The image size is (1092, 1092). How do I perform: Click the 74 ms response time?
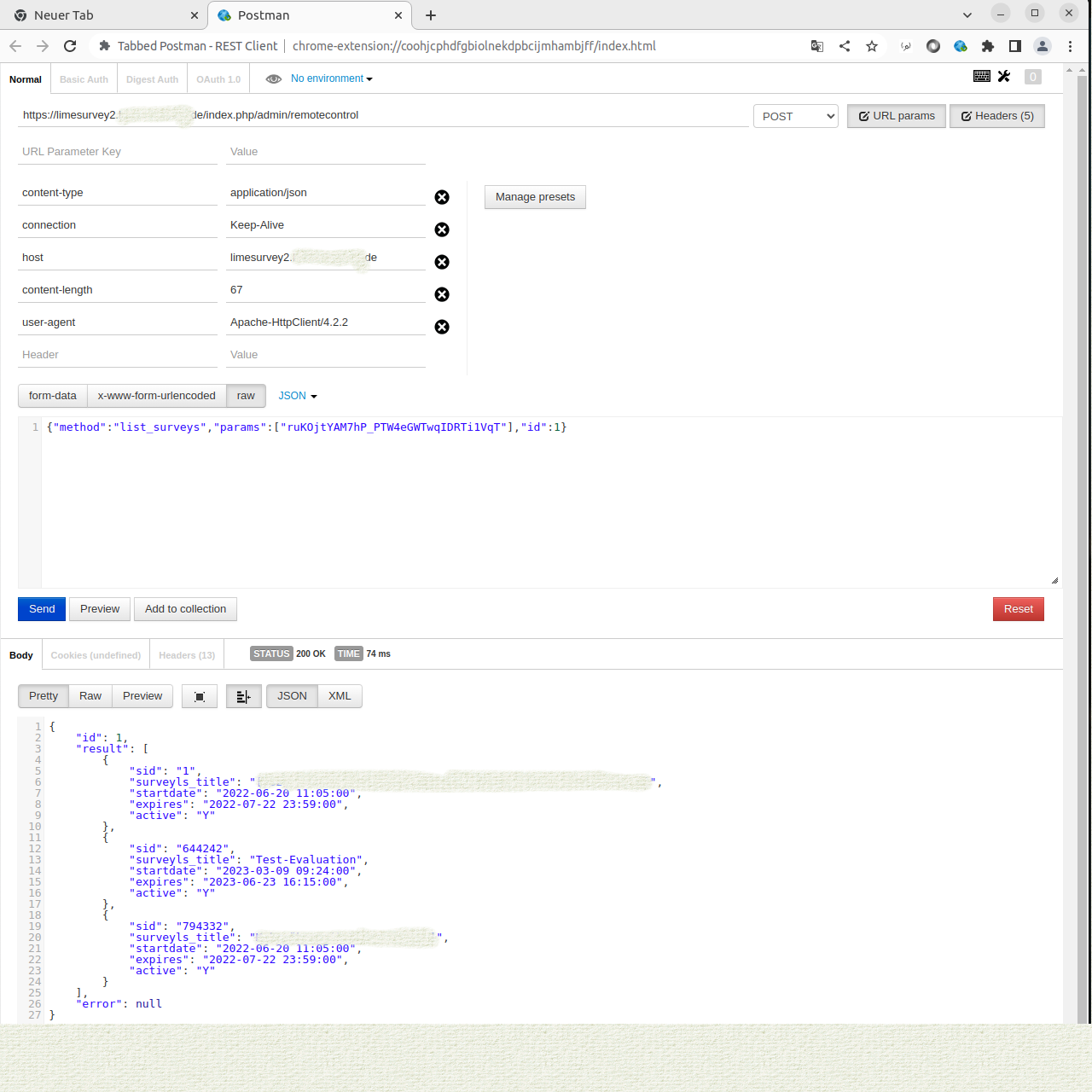pyautogui.click(x=379, y=654)
